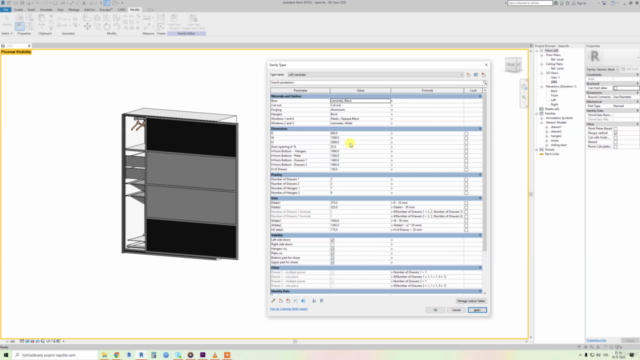Image resolution: width=640 pixels, height=360 pixels.
Task: Click New Type icon beside Type name
Action: pos(468,75)
